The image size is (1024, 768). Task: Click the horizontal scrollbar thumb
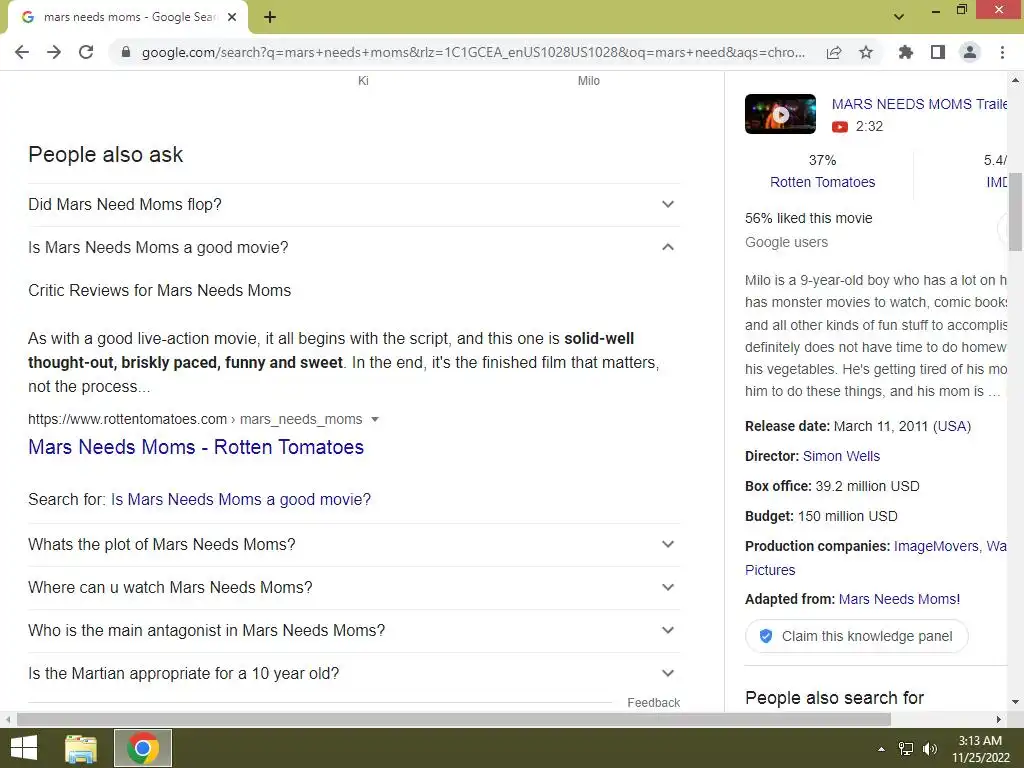point(454,720)
